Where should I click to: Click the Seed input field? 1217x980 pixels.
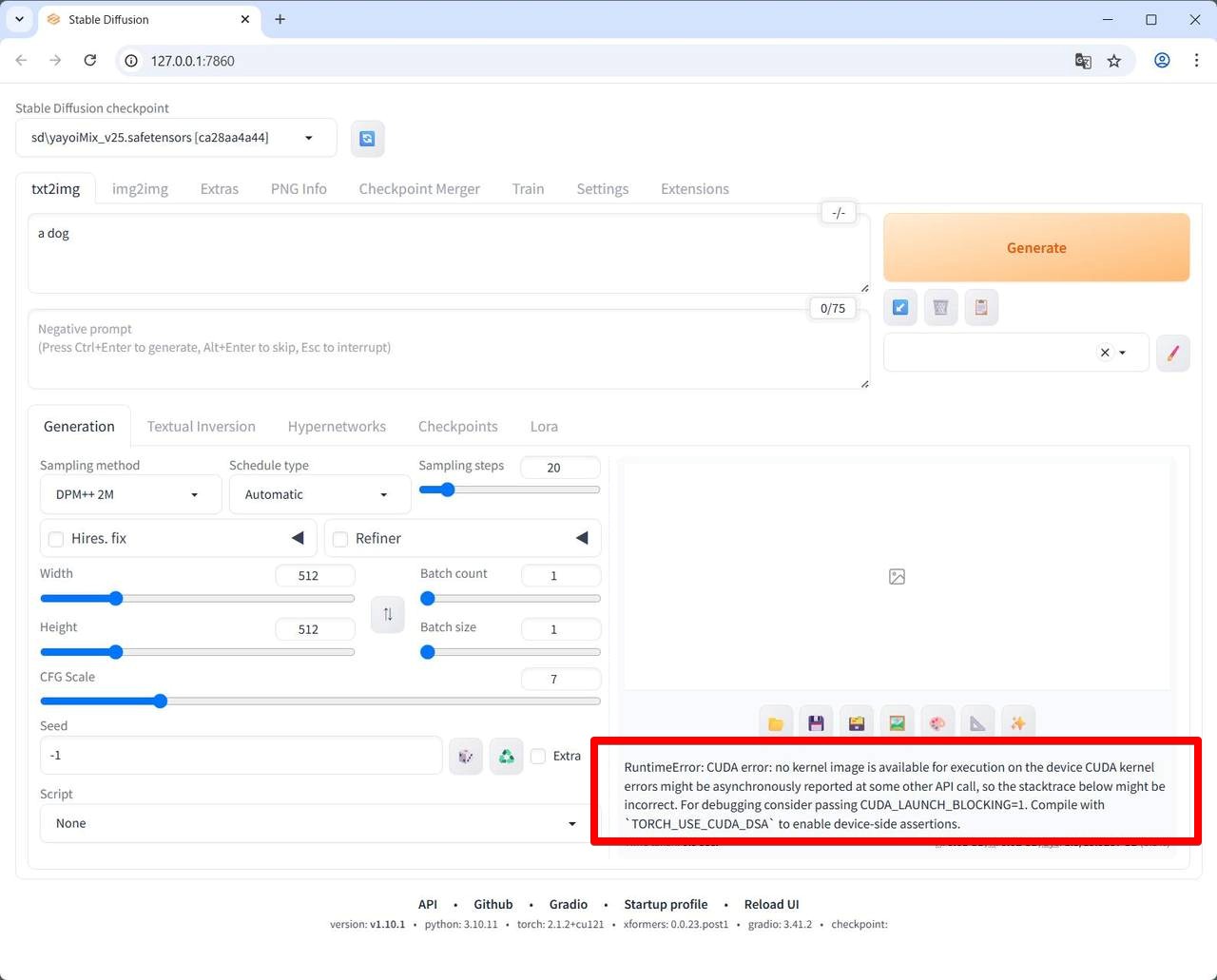point(241,756)
